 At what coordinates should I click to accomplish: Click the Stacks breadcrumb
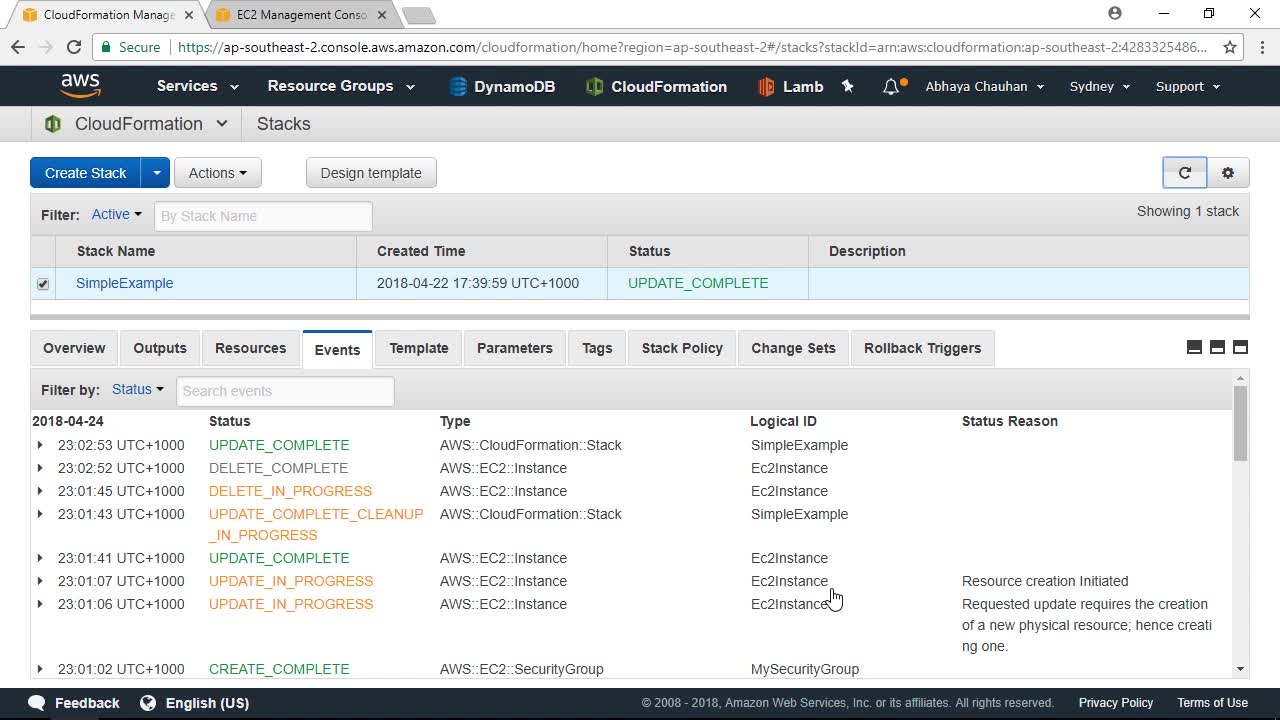click(284, 124)
